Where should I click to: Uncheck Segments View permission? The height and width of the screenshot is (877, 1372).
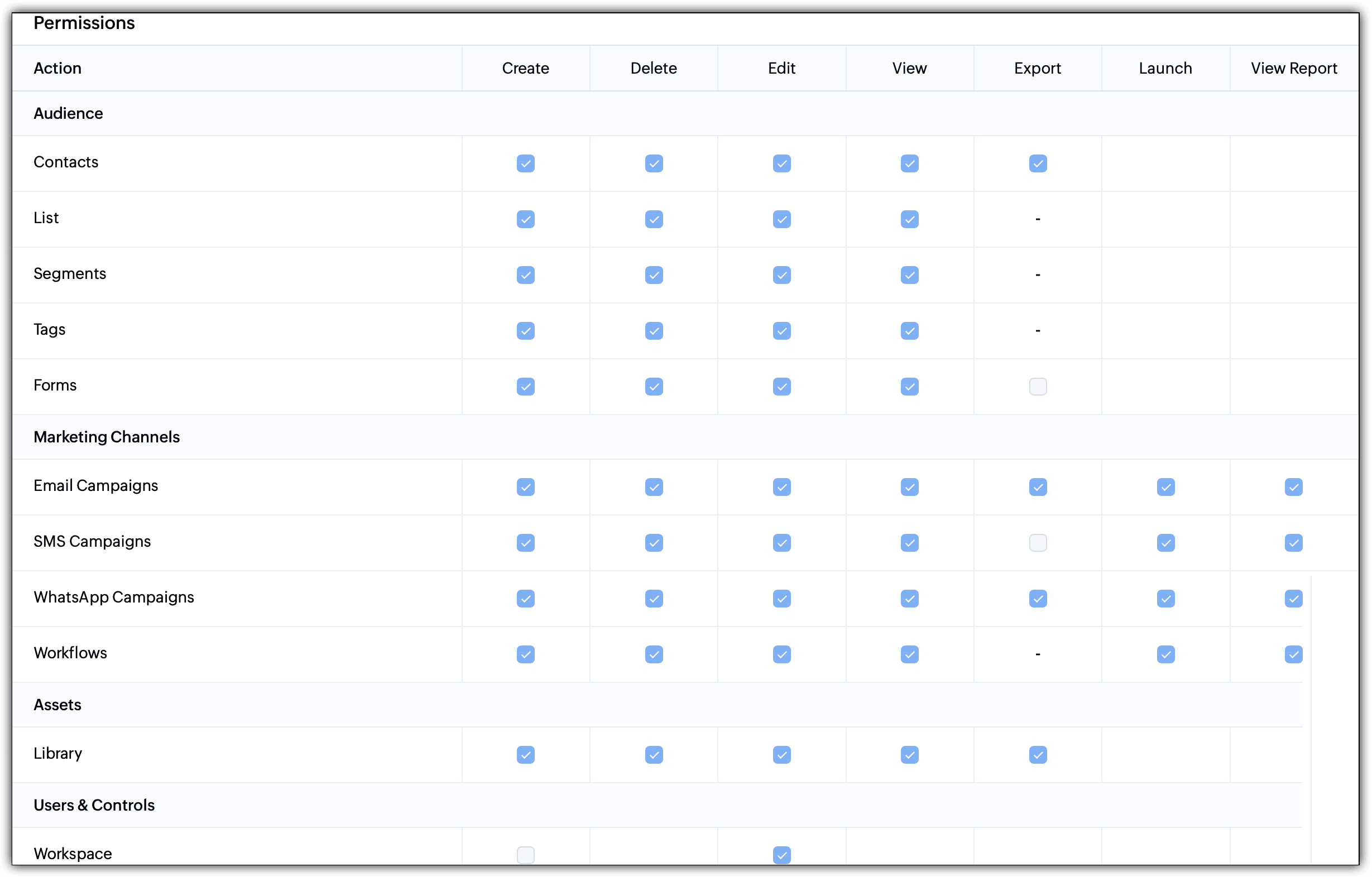click(909, 275)
